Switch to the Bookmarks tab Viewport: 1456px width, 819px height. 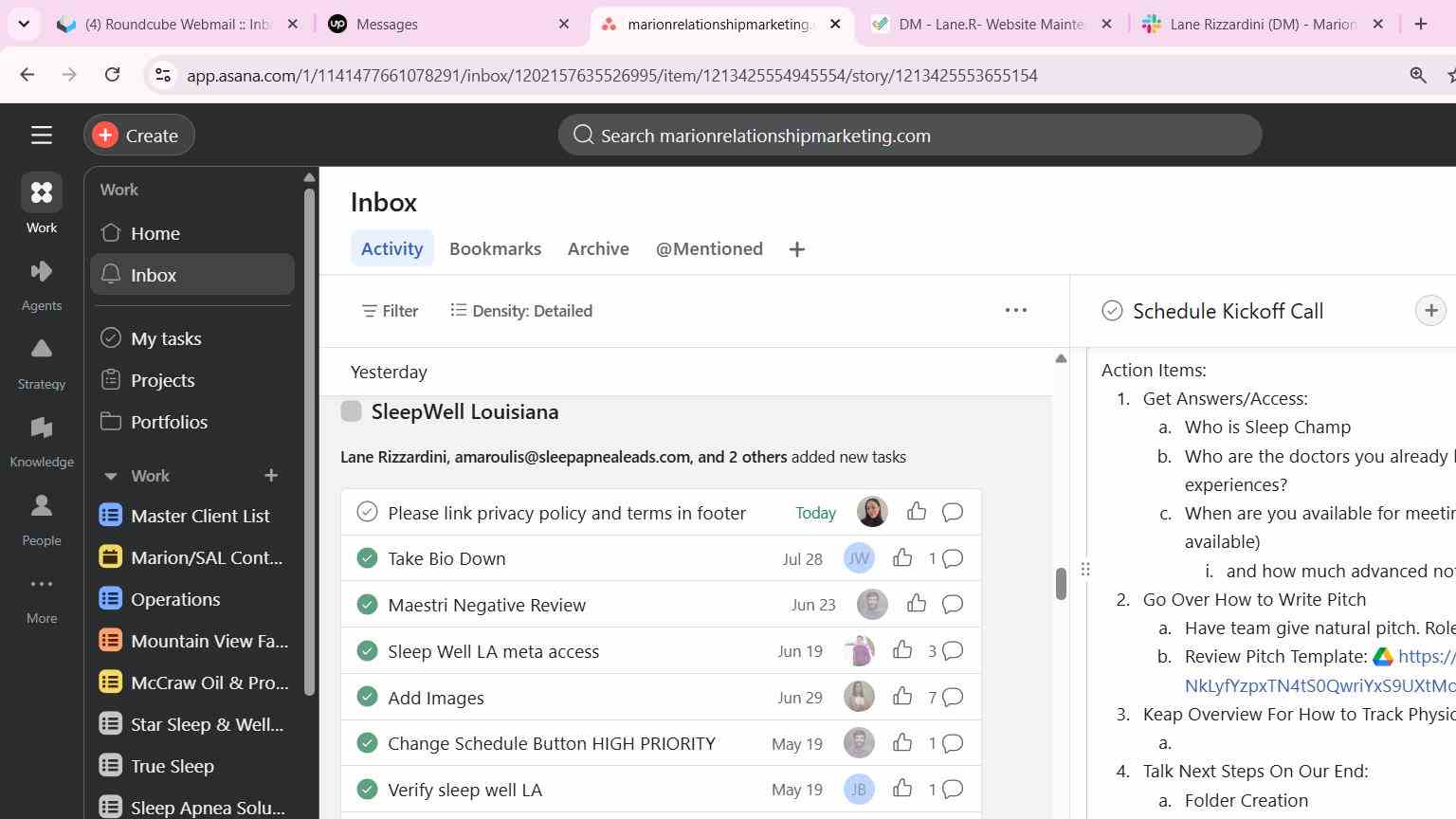tap(496, 248)
